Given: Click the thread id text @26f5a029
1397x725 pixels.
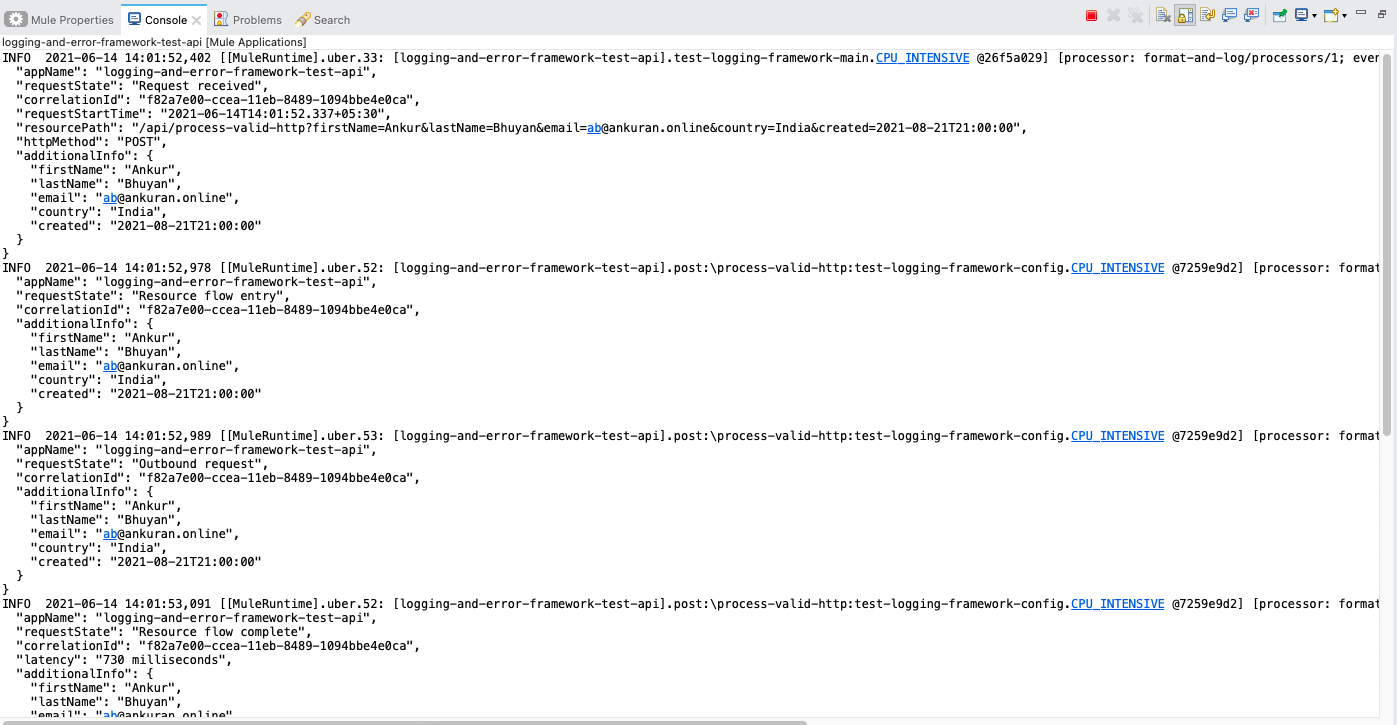Looking at the screenshot, I should [1012, 58].
